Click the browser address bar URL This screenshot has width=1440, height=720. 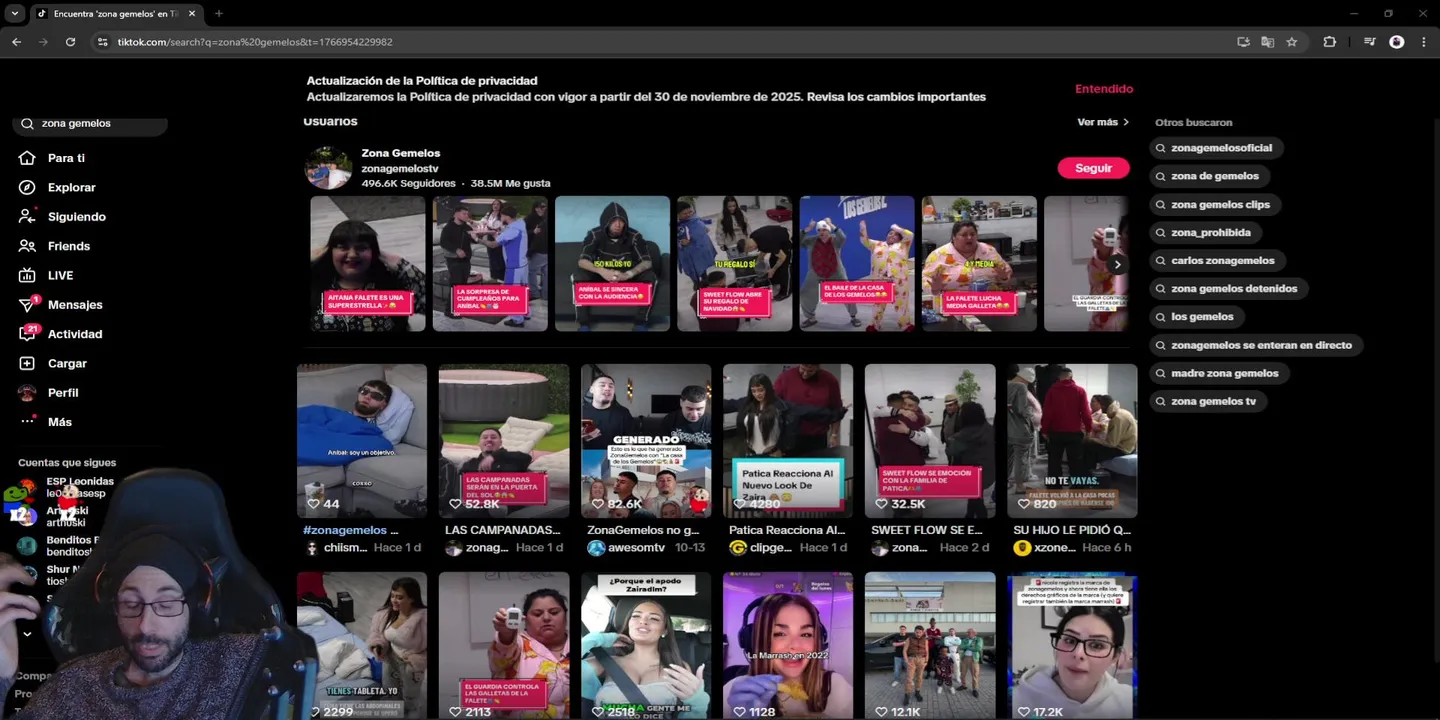[254, 42]
